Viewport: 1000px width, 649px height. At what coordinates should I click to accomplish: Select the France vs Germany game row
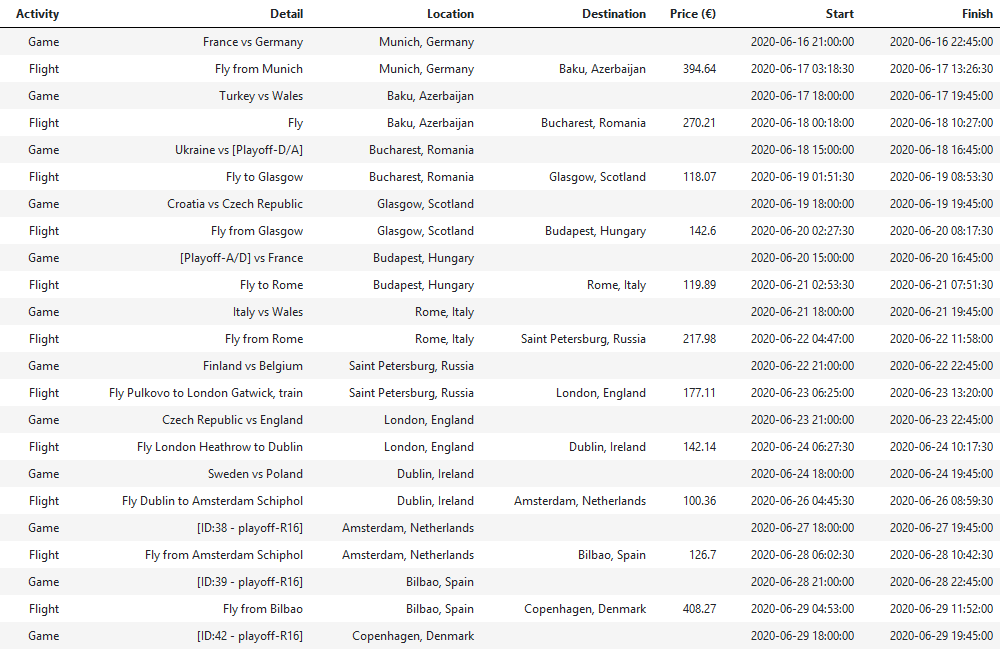click(x=500, y=41)
